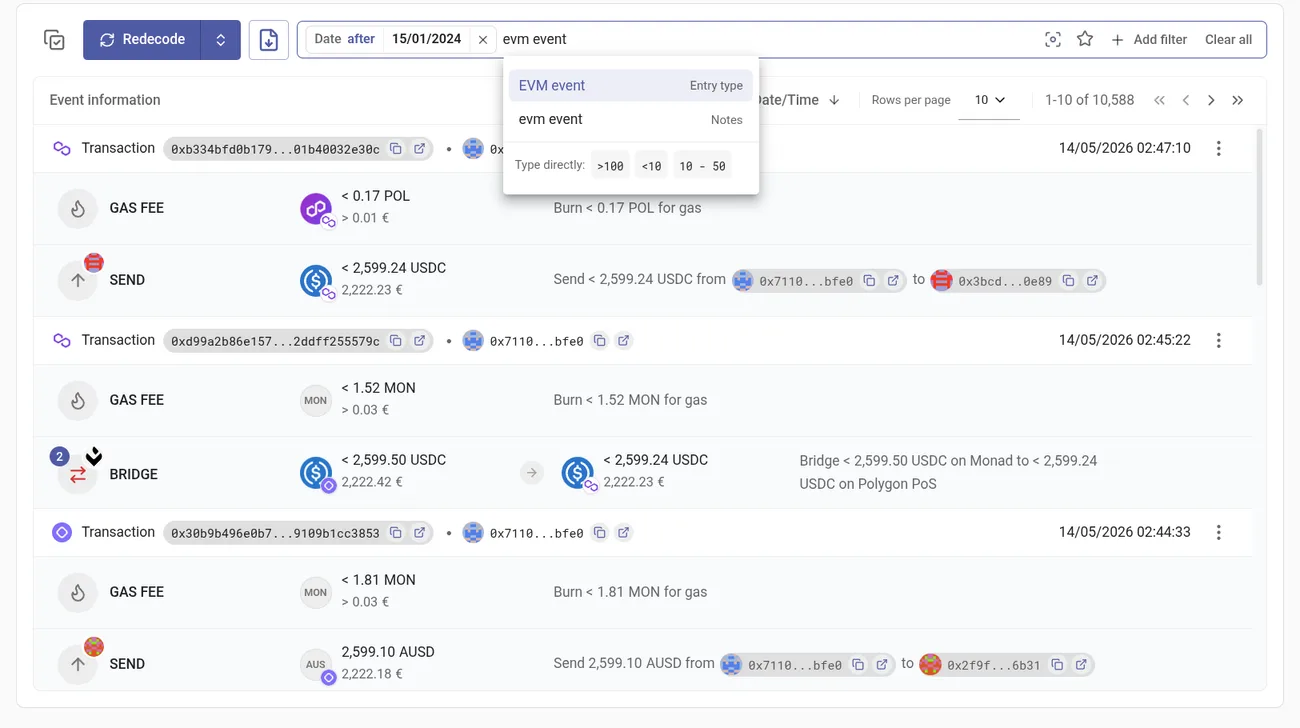Screen dimensions: 1300x728
Task: Copy transaction hash 0xd99a2b86e157...2ddff255579c
Action: click(x=396, y=340)
